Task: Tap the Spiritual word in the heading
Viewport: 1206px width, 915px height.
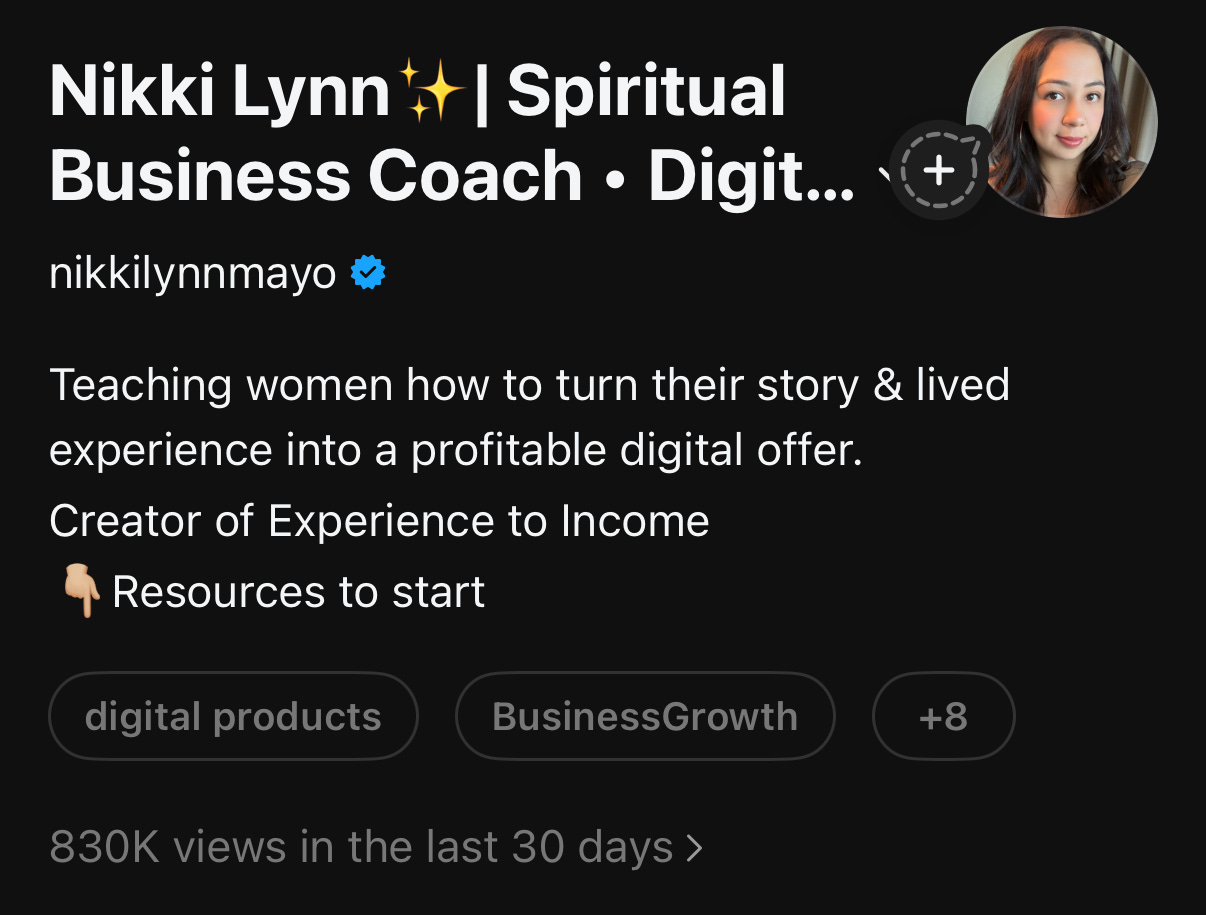Action: point(646,92)
